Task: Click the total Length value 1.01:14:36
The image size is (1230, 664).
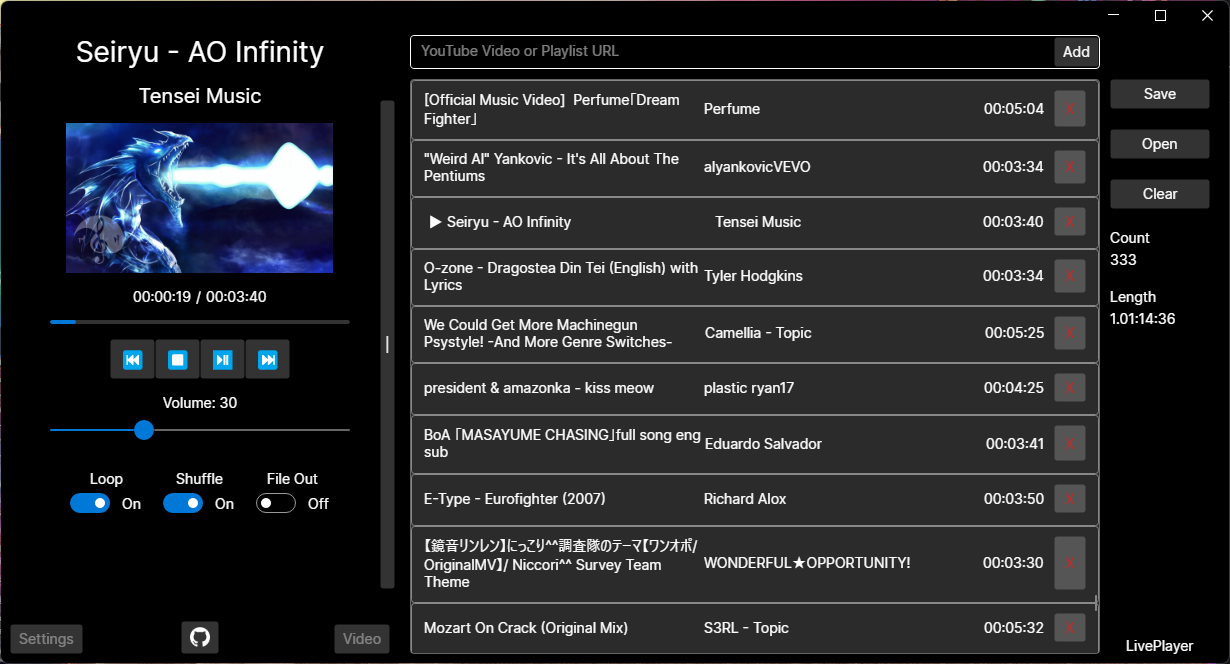Action: [1142, 319]
